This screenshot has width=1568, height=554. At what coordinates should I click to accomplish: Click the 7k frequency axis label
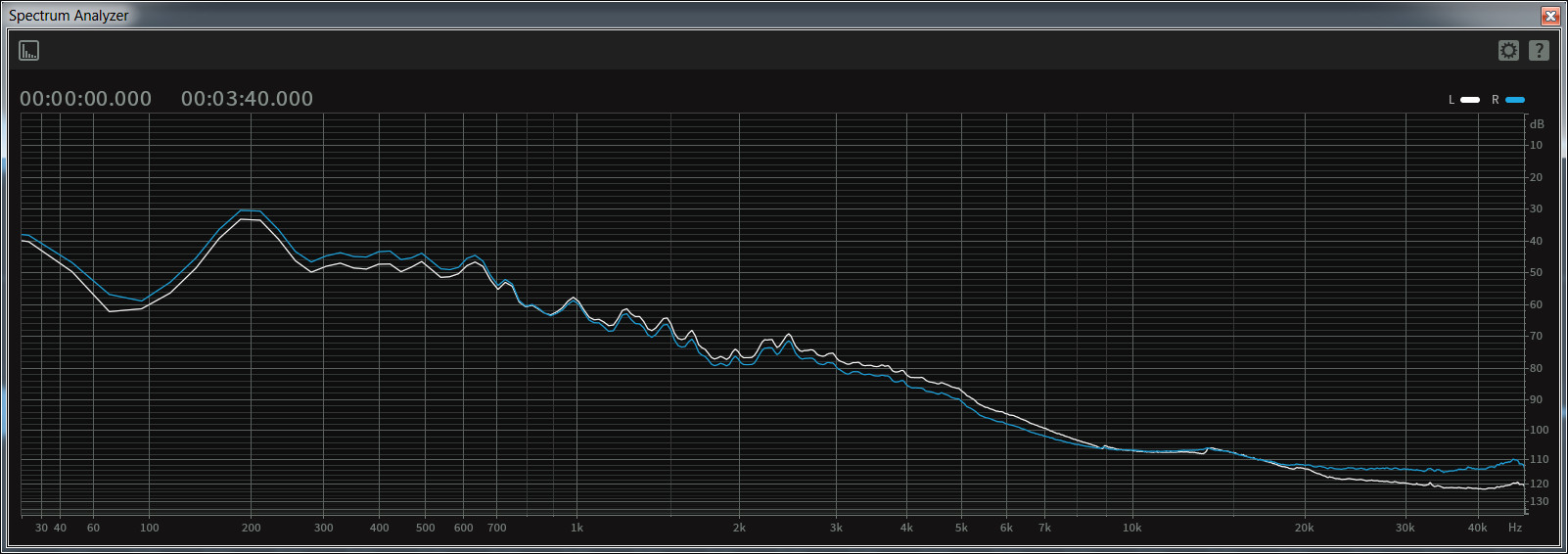1045,528
